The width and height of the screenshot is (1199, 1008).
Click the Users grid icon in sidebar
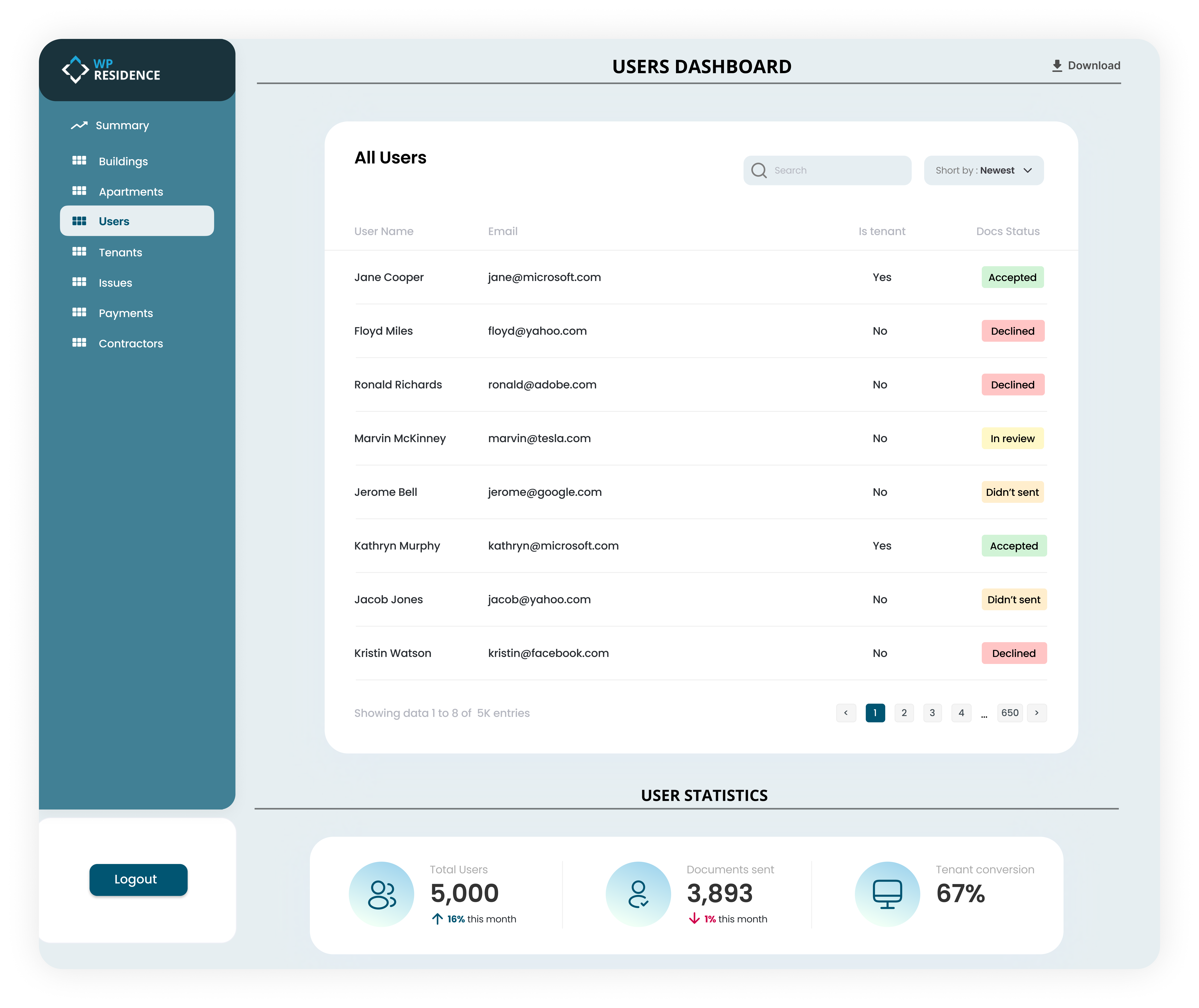pos(79,221)
